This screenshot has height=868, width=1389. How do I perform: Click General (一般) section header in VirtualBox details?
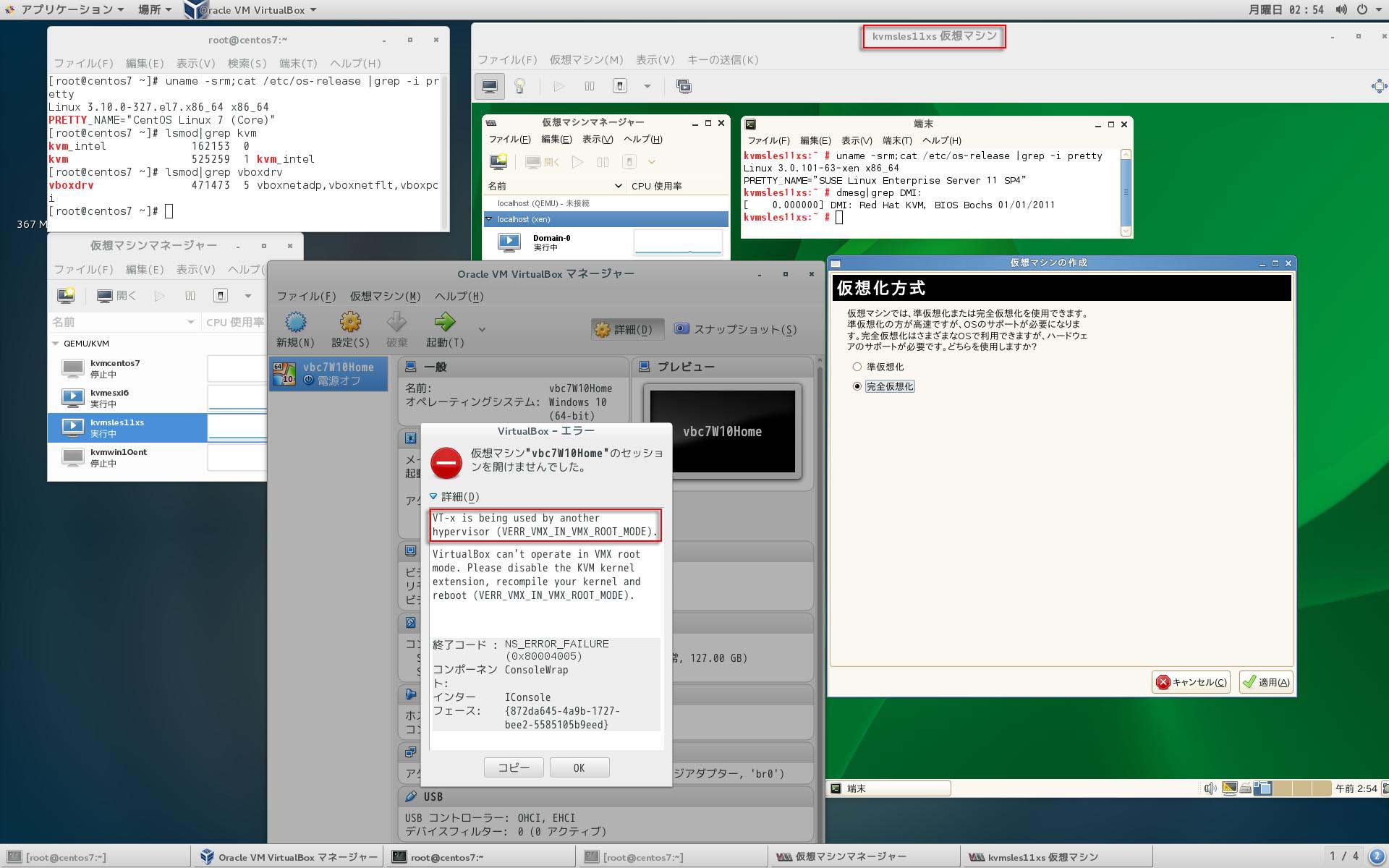[x=514, y=367]
